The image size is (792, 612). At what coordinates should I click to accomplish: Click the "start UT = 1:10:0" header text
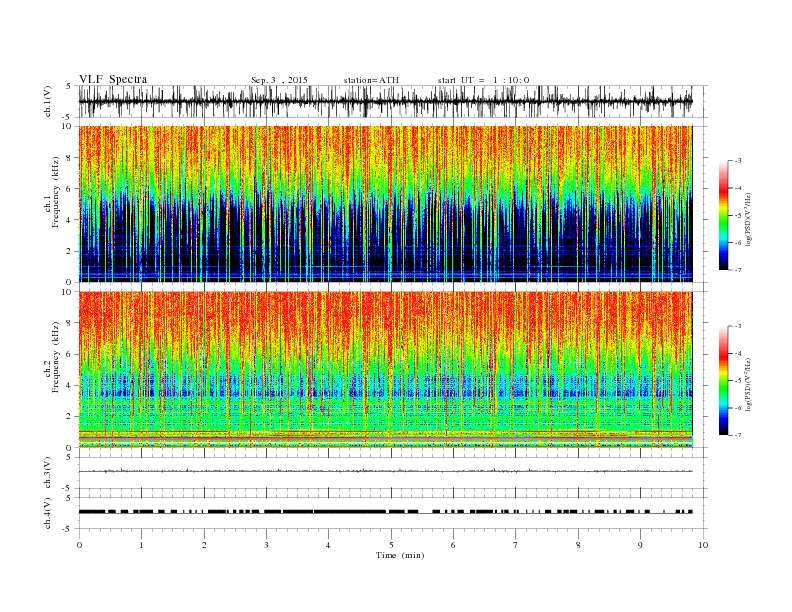click(x=483, y=80)
